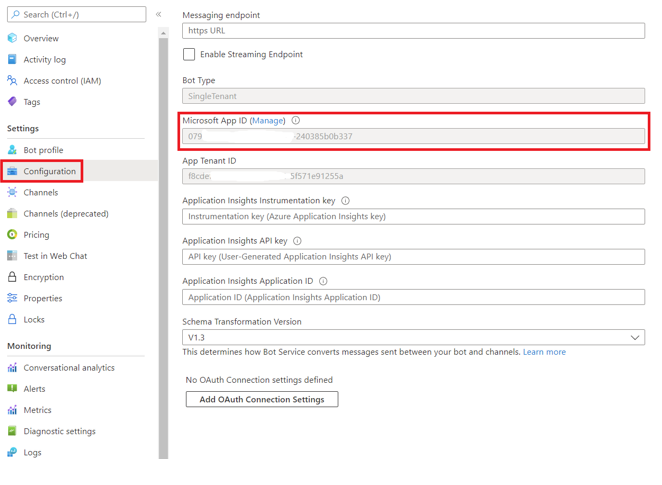Click the Logs icon
The width and height of the screenshot is (662, 485).
click(x=12, y=452)
